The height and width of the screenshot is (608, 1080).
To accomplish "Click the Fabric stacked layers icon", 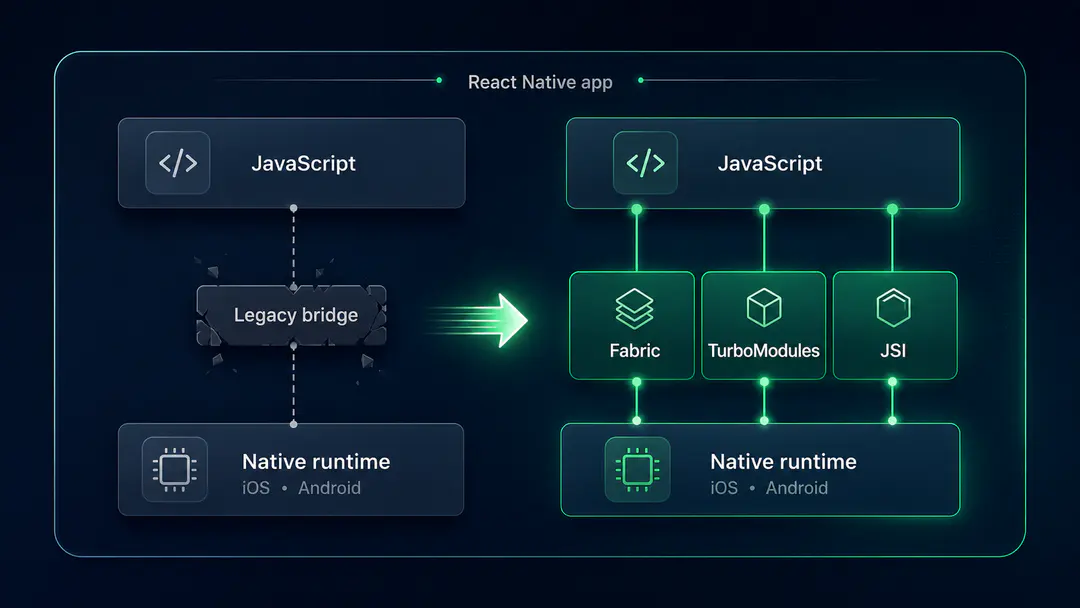I will point(634,308).
